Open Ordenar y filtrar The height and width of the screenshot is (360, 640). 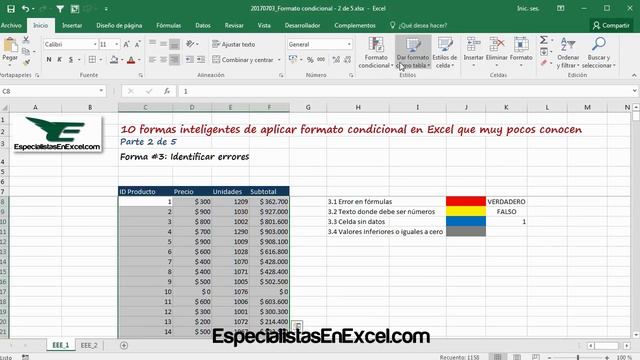[x=568, y=53]
